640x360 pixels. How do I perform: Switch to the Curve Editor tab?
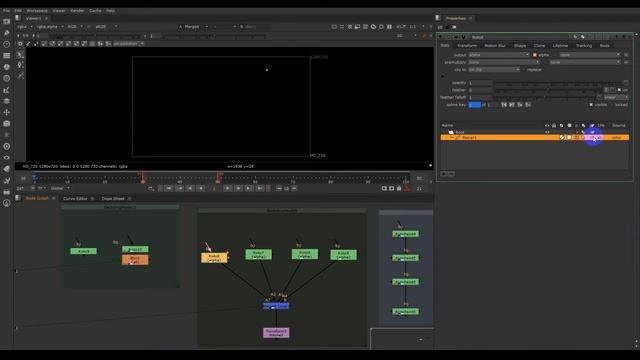(x=75, y=199)
